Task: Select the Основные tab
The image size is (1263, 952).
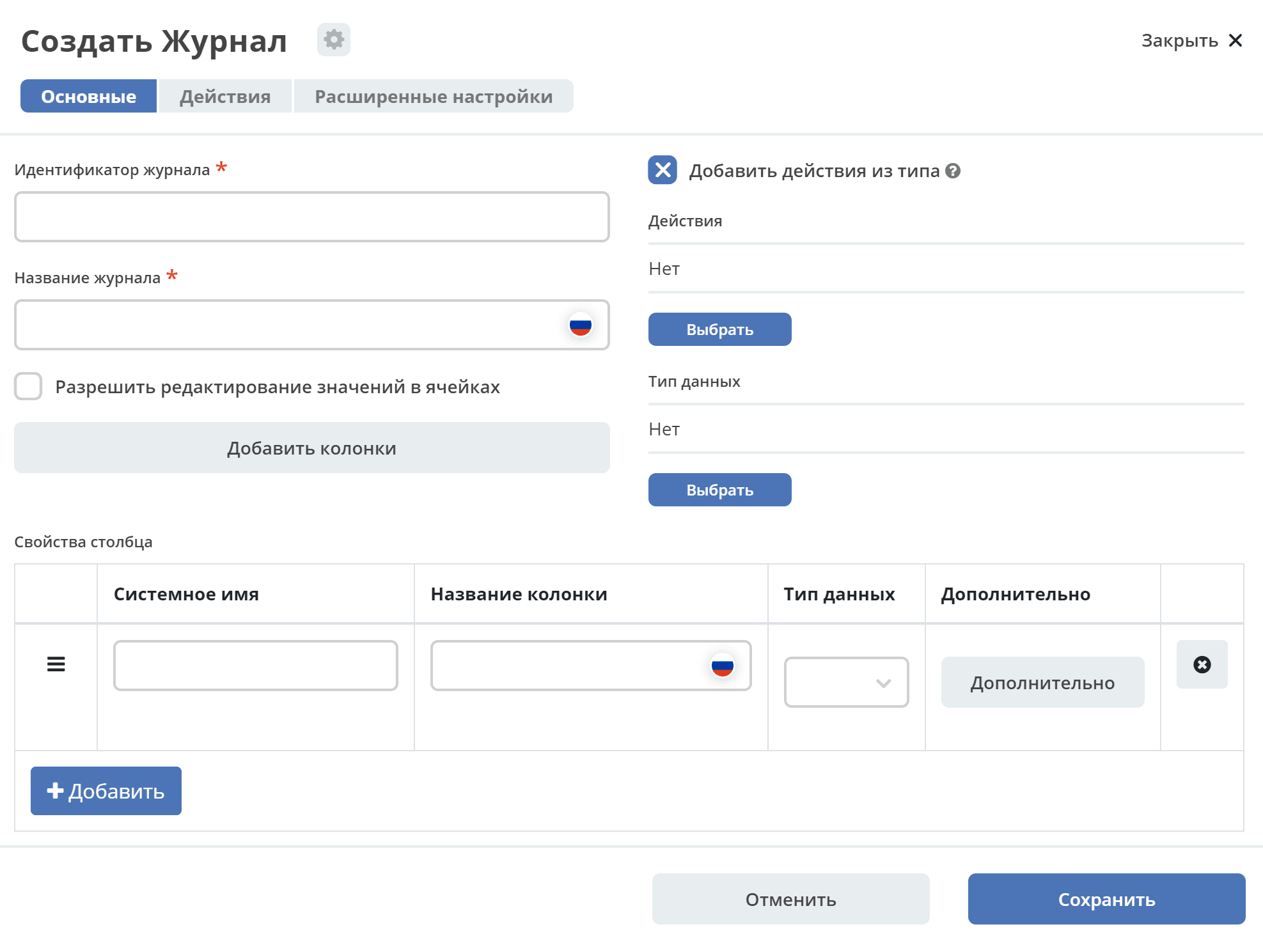Action: (88, 96)
